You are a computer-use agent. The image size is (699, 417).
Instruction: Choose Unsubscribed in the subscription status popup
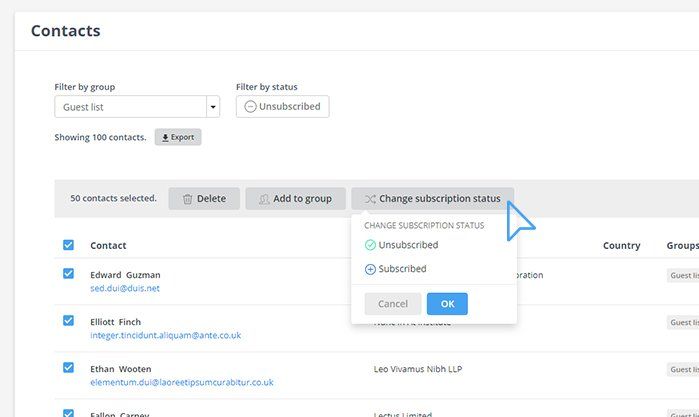click(408, 245)
